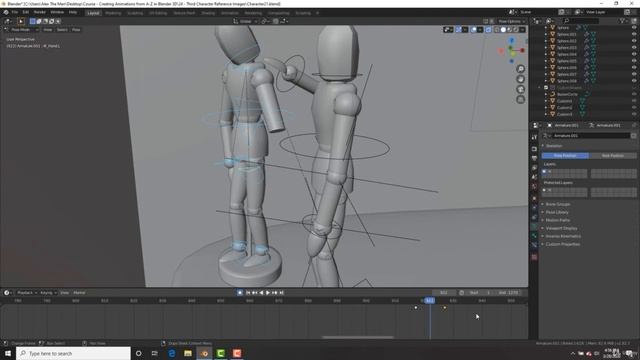The width and height of the screenshot is (640, 360).
Task: Switch to material preview shading icon
Action: click(509, 30)
